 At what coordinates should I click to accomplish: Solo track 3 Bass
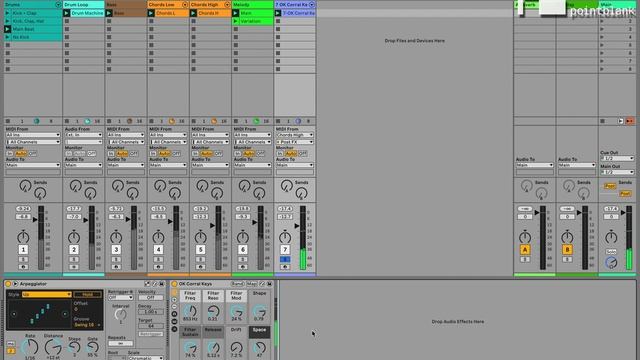tap(116, 260)
